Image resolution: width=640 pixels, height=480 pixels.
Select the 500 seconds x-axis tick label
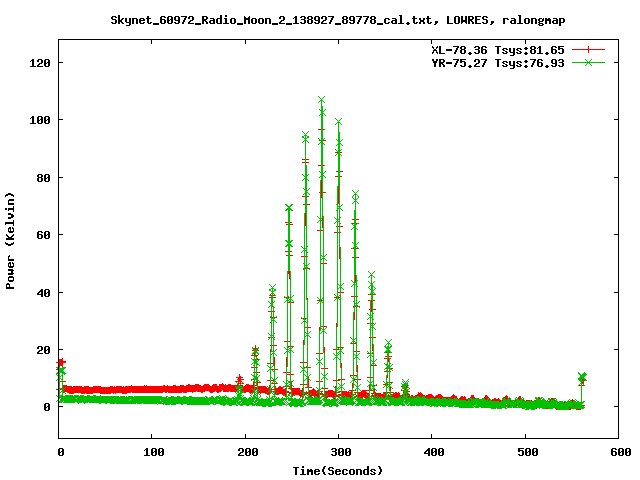click(x=525, y=453)
